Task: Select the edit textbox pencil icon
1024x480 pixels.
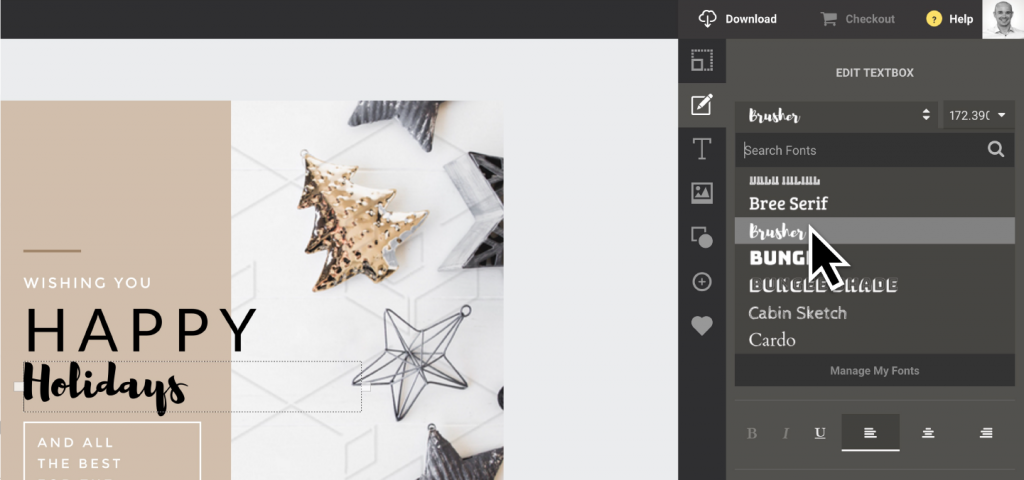Action: tap(702, 104)
